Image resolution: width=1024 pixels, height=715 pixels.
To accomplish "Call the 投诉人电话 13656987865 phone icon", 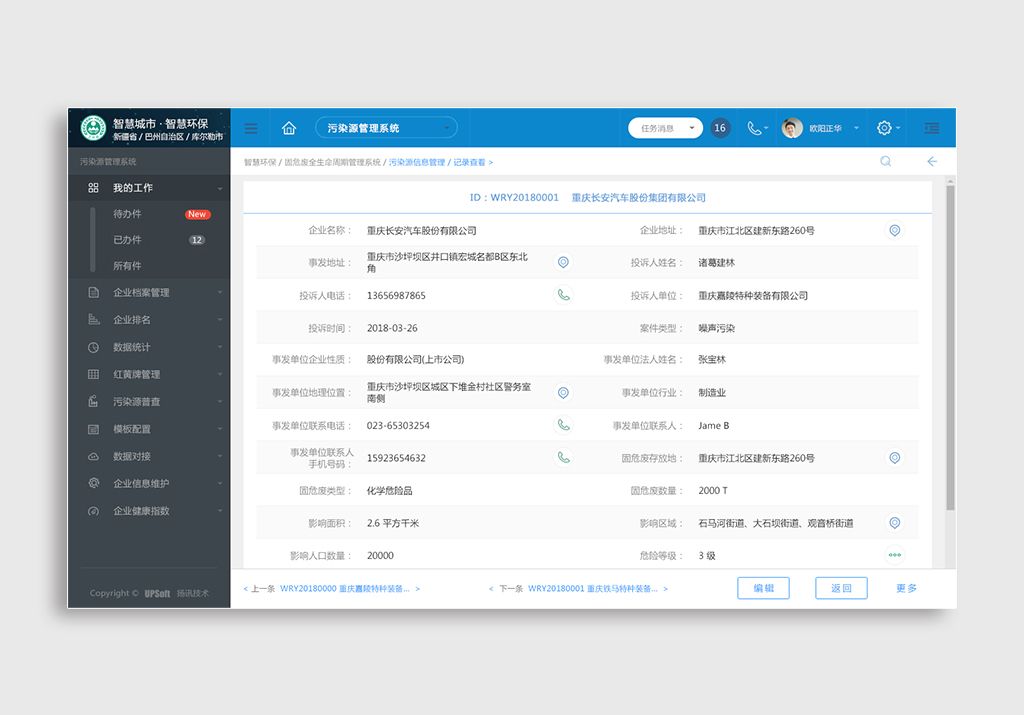I will (563, 295).
